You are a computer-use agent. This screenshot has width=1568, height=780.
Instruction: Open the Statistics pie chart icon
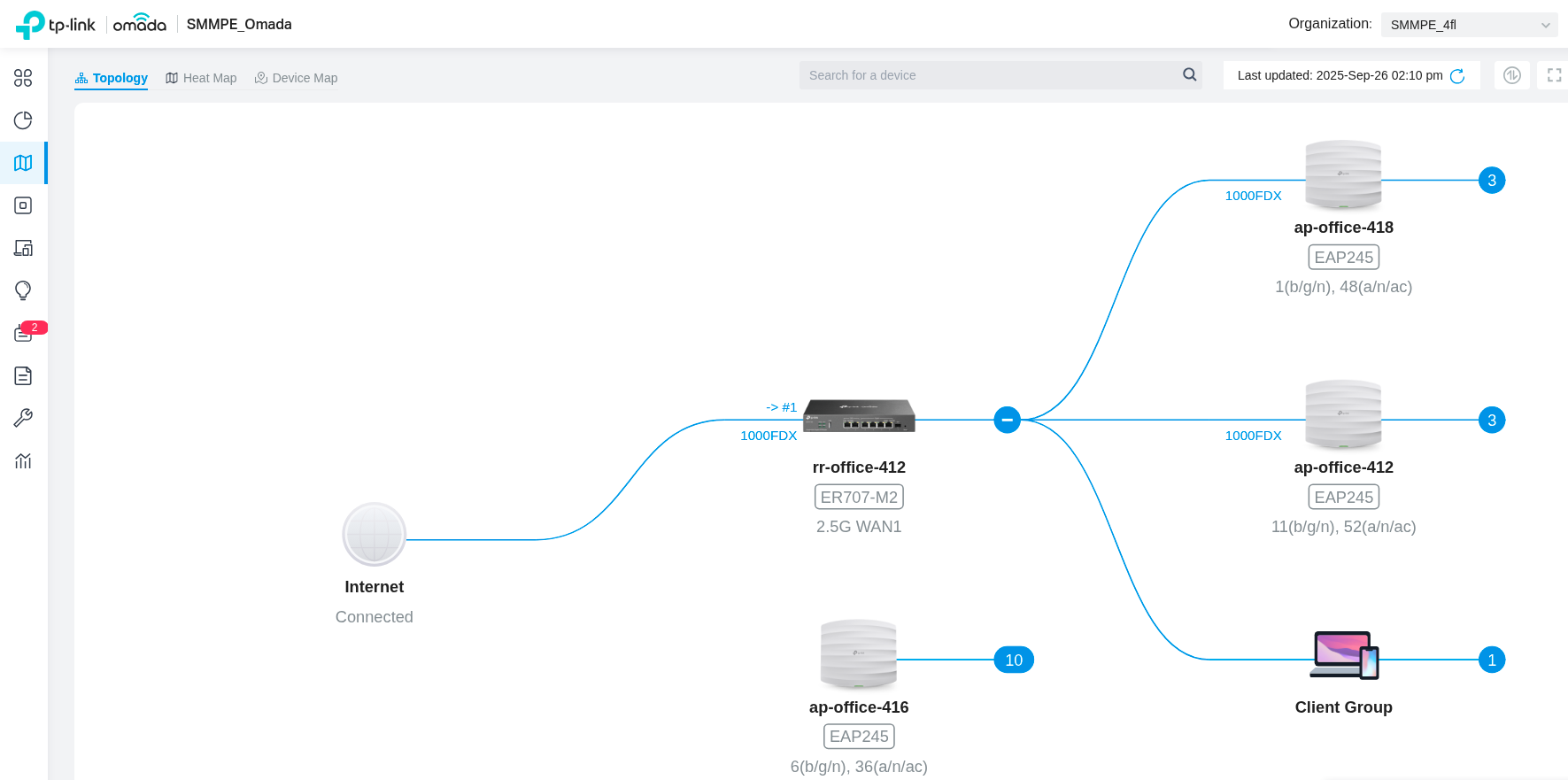click(x=23, y=120)
